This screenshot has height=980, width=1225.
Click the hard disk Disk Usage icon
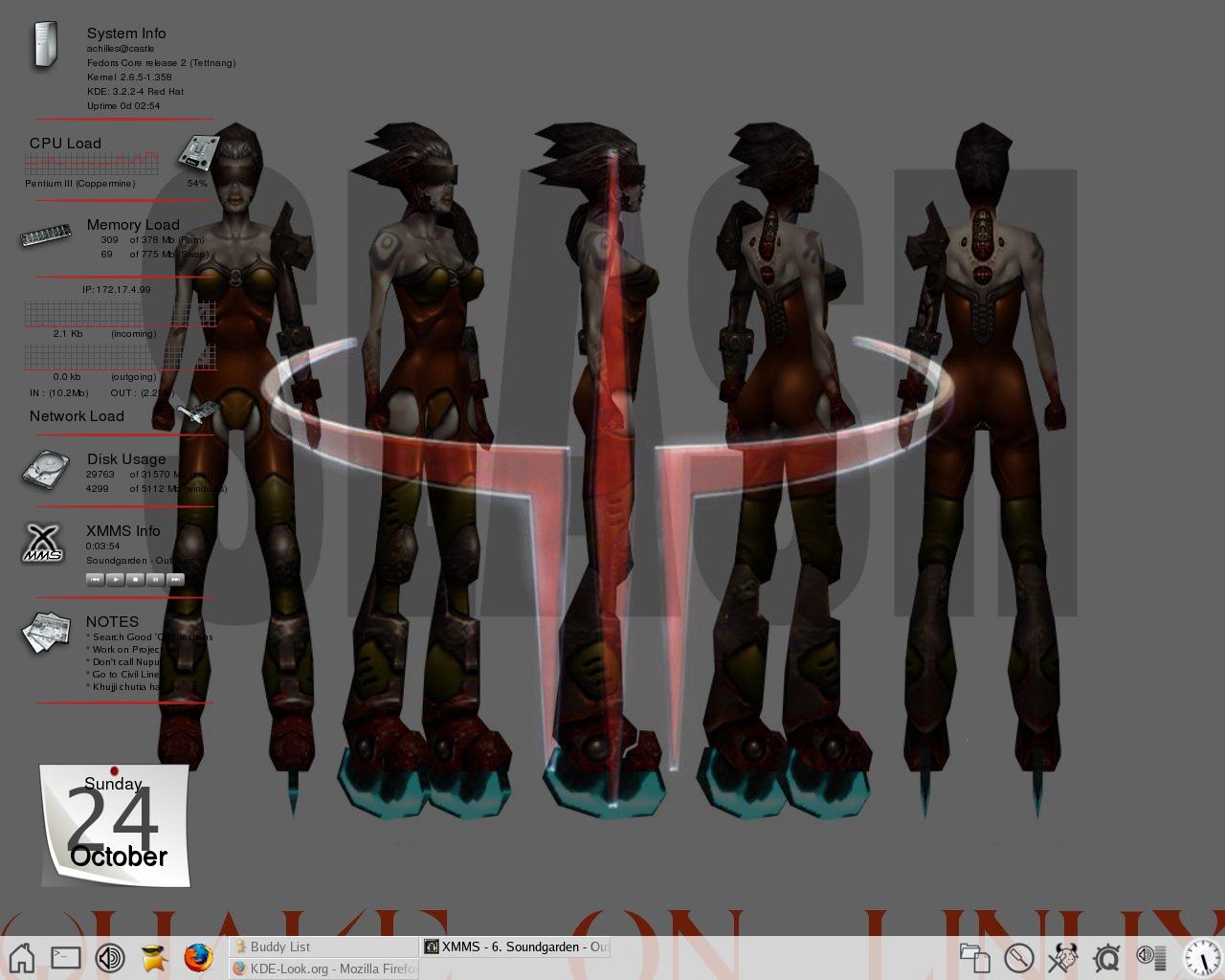(46, 470)
